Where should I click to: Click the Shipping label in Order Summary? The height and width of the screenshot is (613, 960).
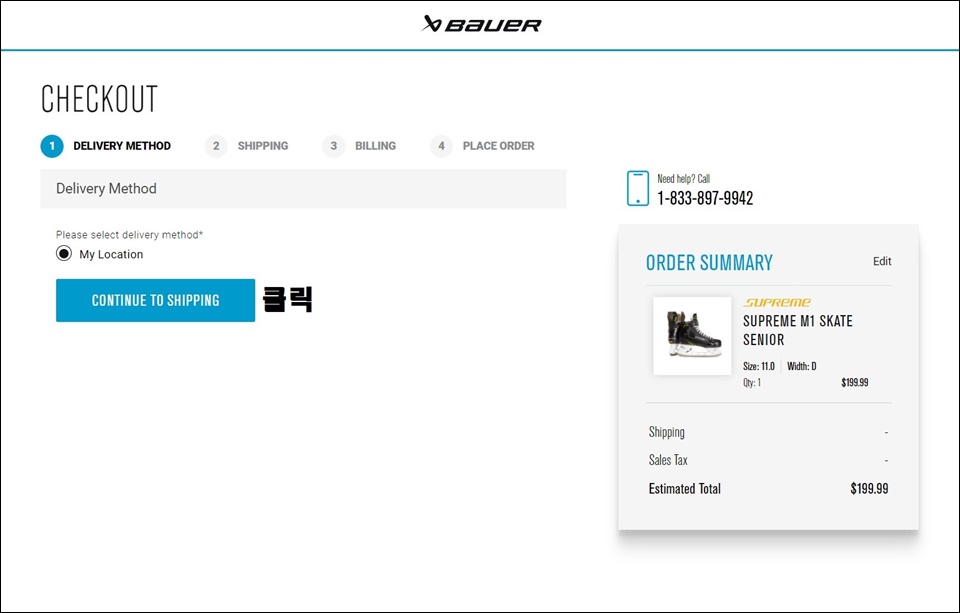667,432
